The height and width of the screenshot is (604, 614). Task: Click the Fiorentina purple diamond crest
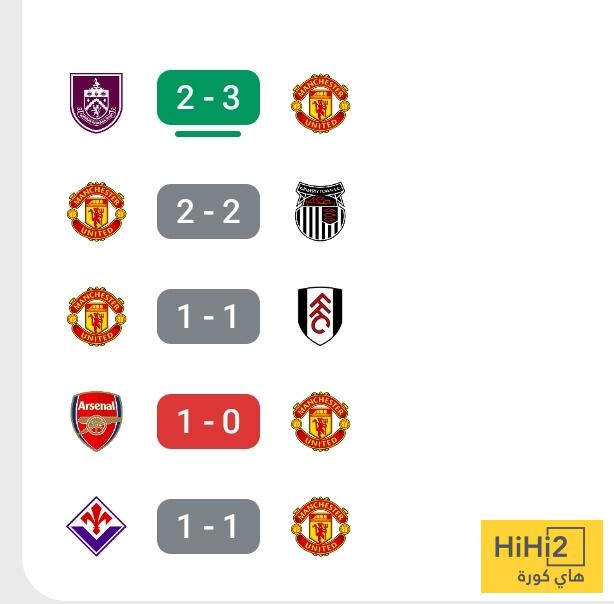point(96,526)
